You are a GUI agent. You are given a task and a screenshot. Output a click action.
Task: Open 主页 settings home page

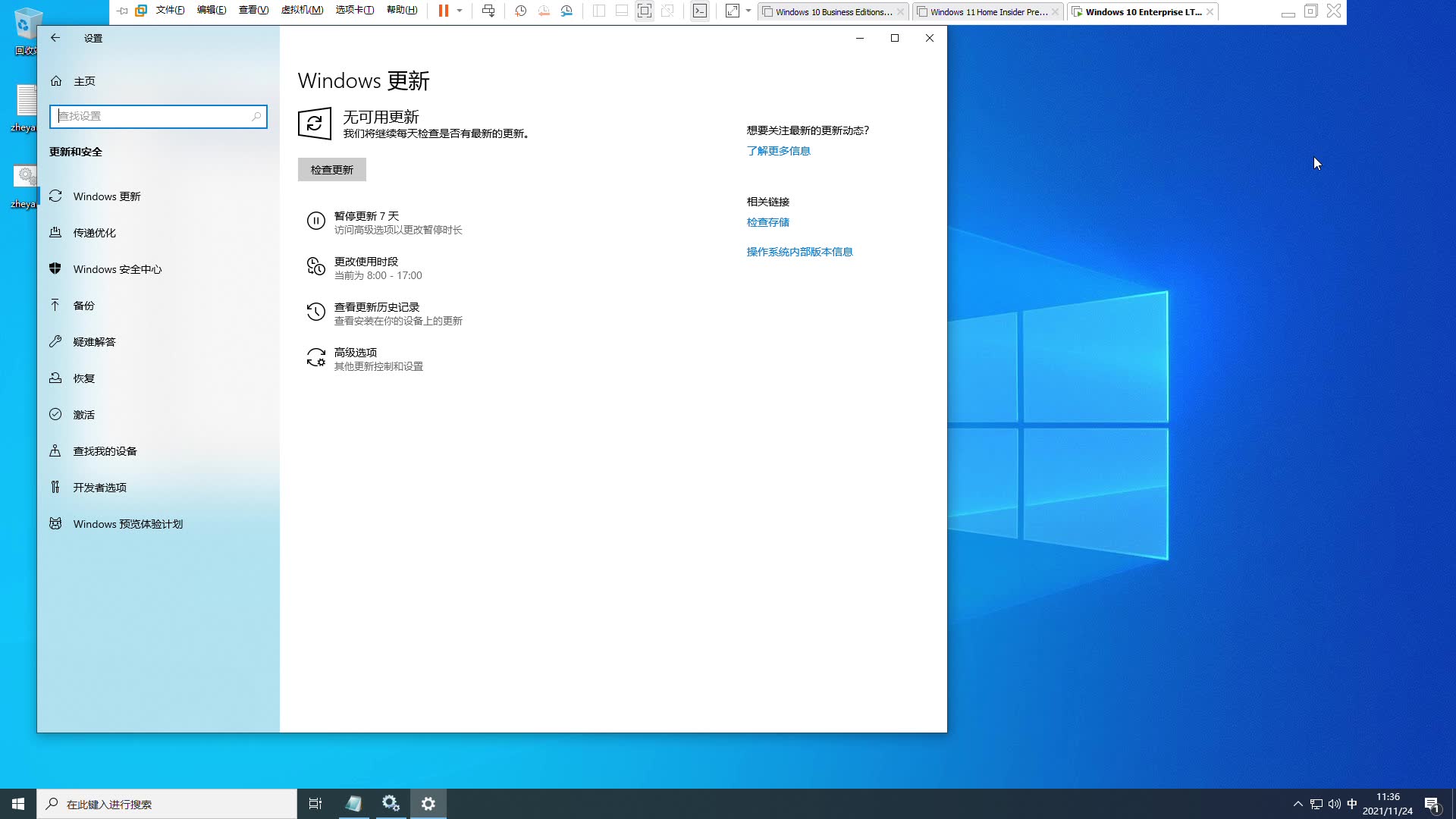tap(84, 81)
